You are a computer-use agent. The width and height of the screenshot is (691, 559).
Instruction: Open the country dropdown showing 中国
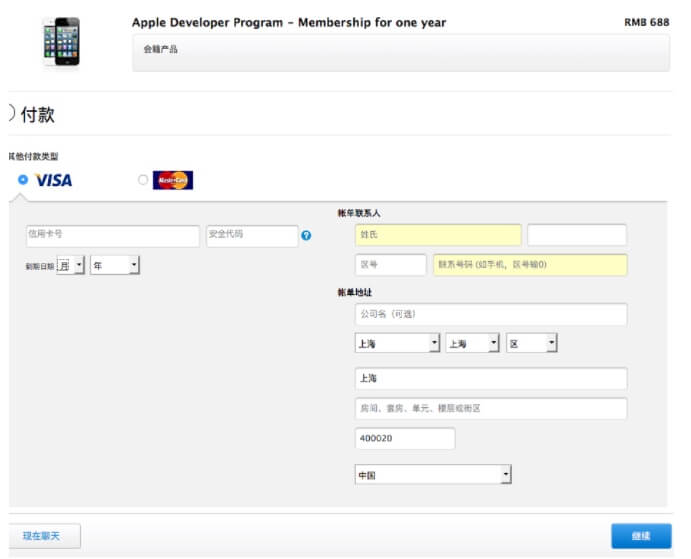[x=433, y=475]
